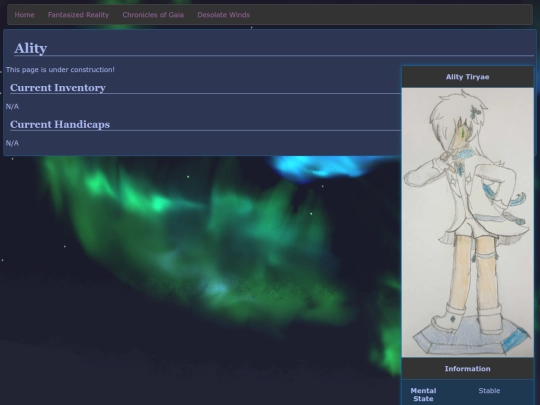Image resolution: width=540 pixels, height=405 pixels.
Task: Navigate to Desolate Winds page
Action: (224, 15)
